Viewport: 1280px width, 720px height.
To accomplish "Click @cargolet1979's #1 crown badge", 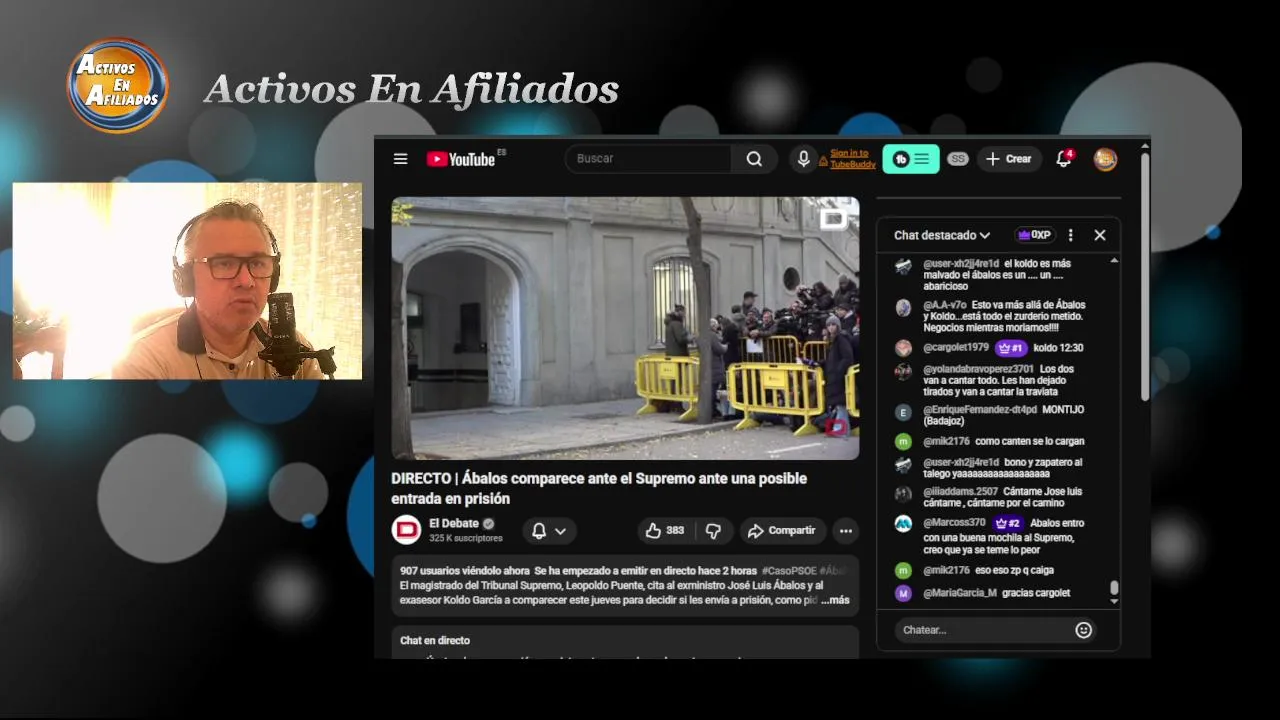I will pos(1010,348).
